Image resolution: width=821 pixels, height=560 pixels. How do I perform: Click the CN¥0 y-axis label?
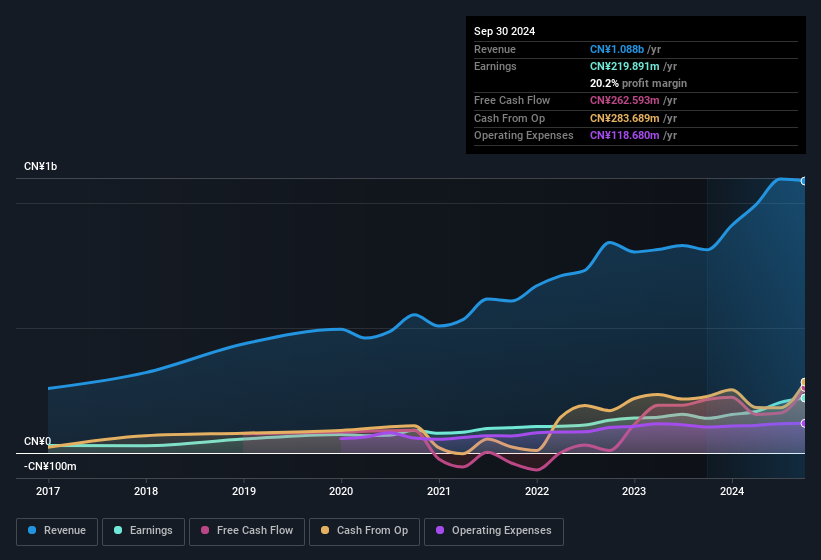(x=37, y=441)
